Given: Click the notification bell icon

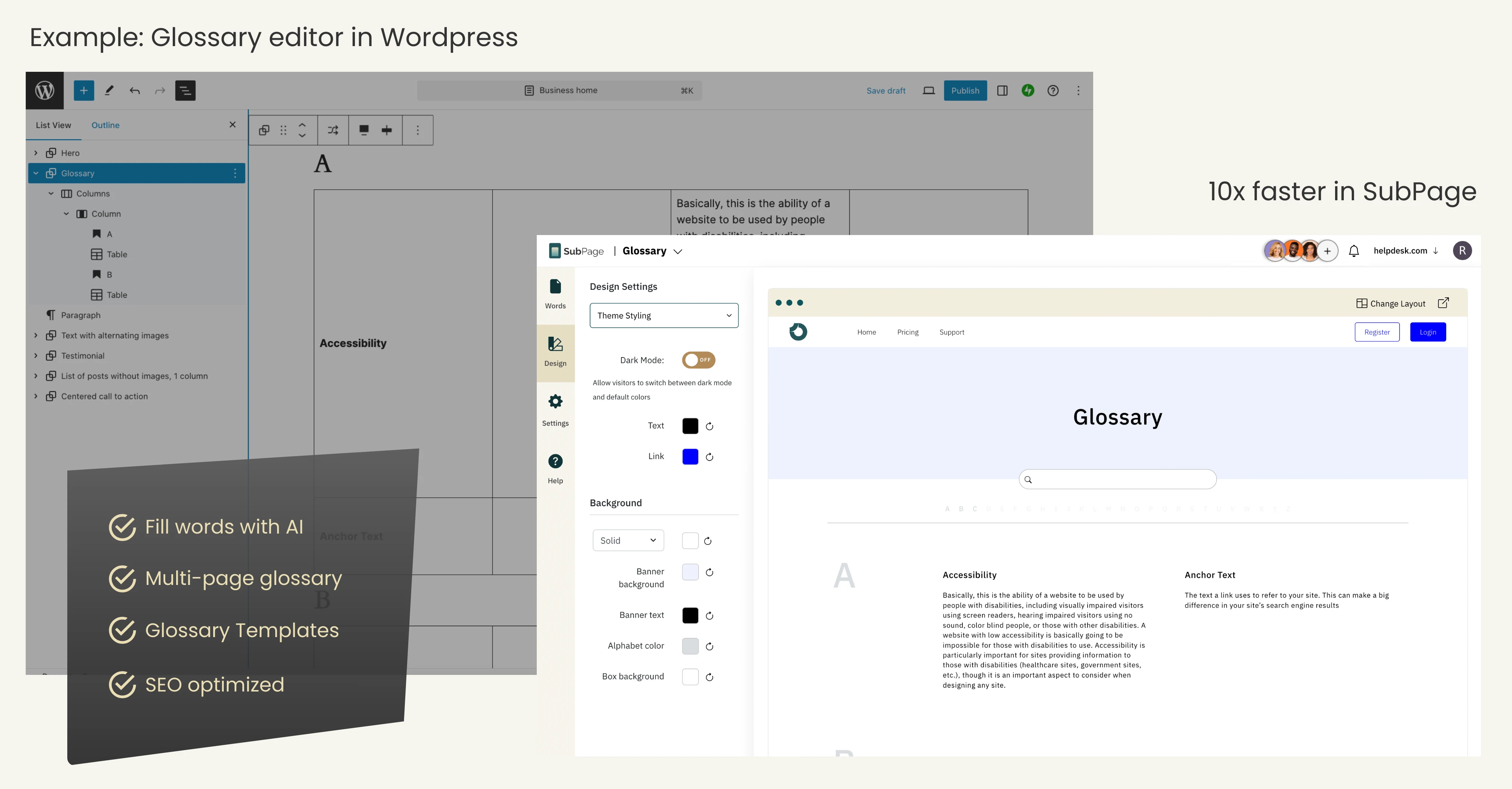Looking at the screenshot, I should 1354,251.
